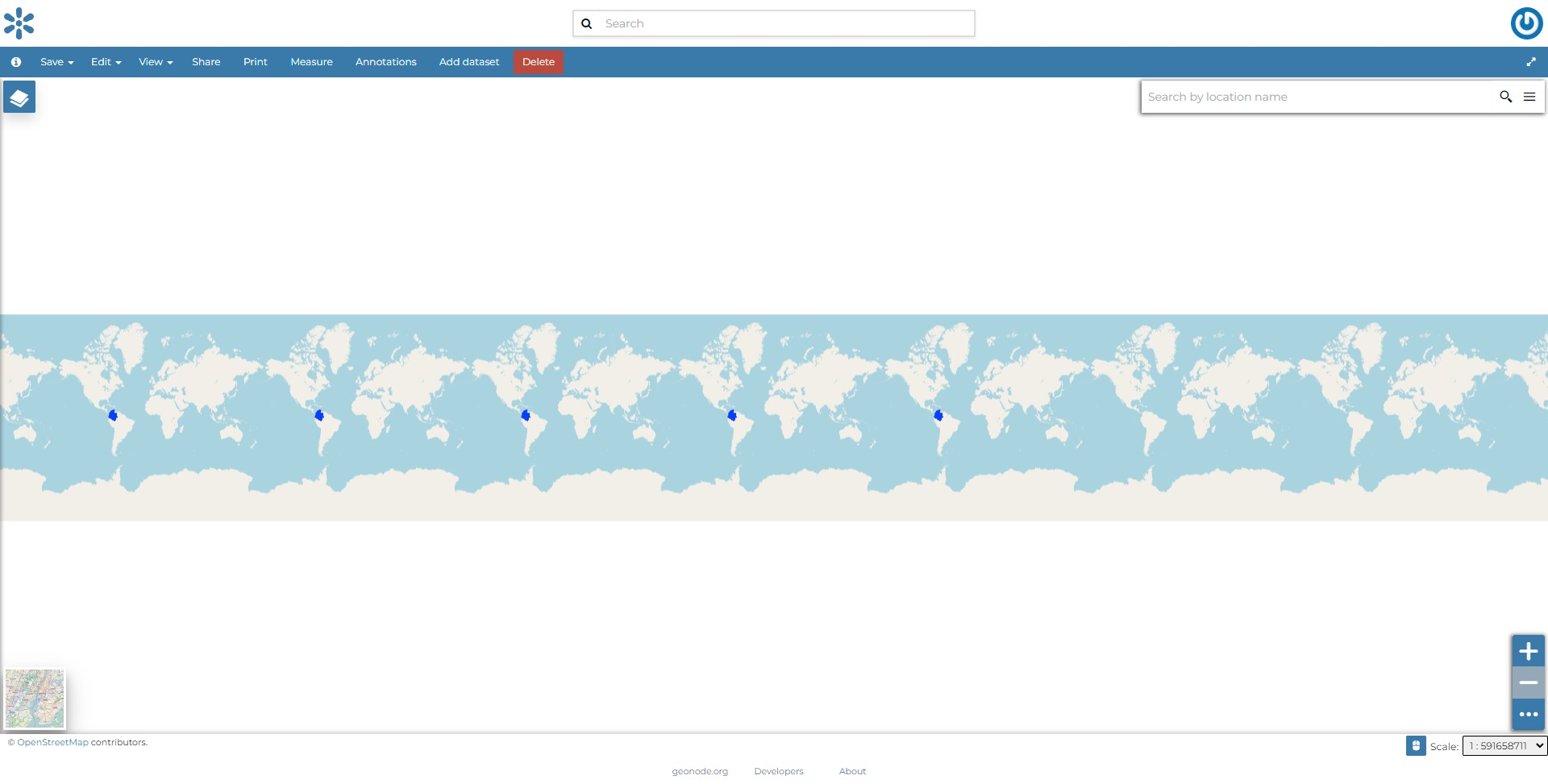Click the Share menu item

206,61
